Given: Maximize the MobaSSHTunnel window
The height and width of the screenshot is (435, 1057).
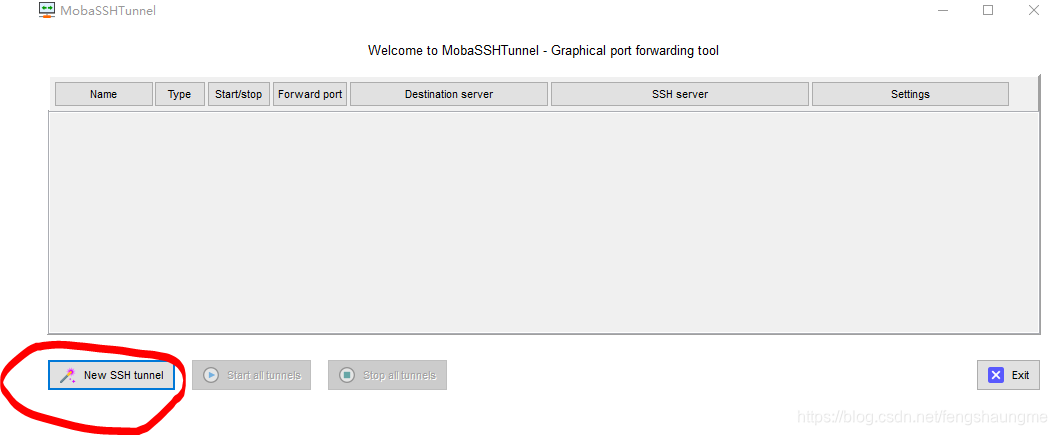Looking at the screenshot, I should click(988, 10).
